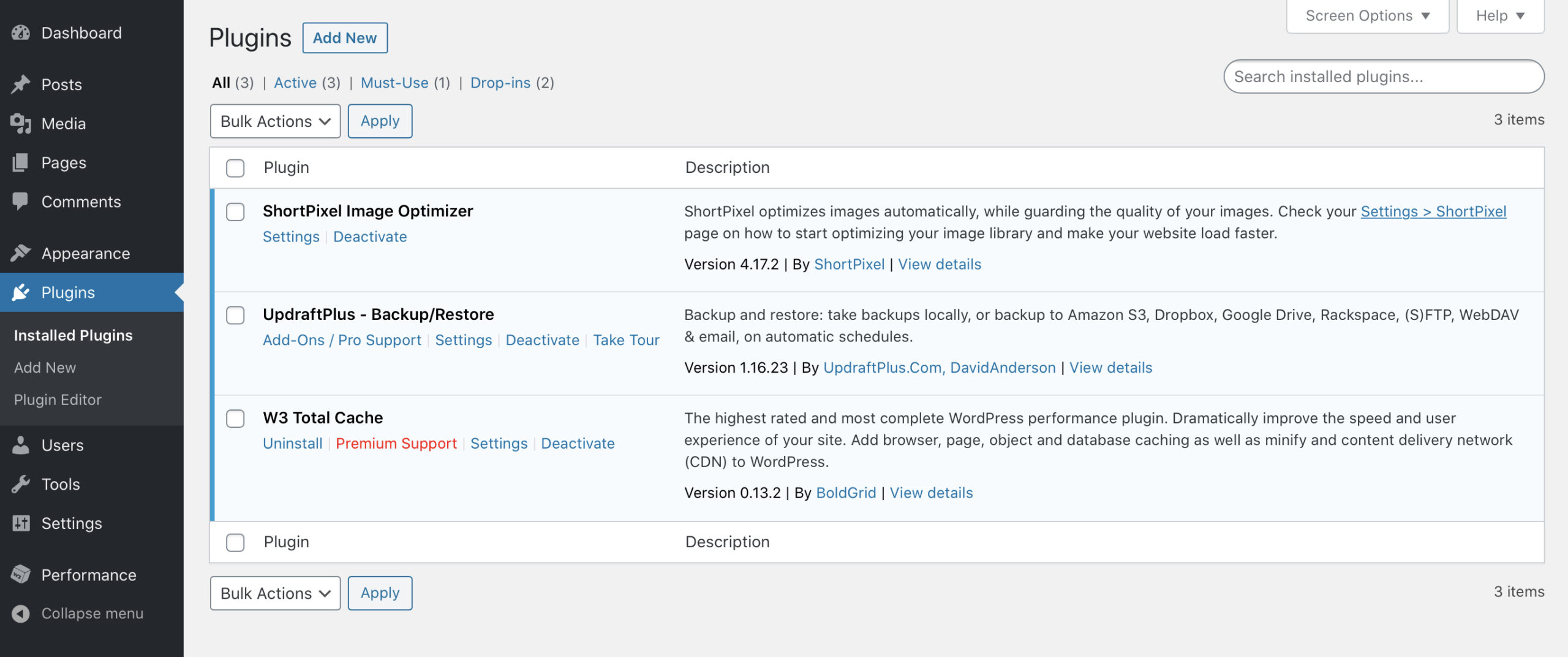This screenshot has width=1568, height=657.
Task: Click the Add New button beside Plugins heading
Action: (345, 38)
